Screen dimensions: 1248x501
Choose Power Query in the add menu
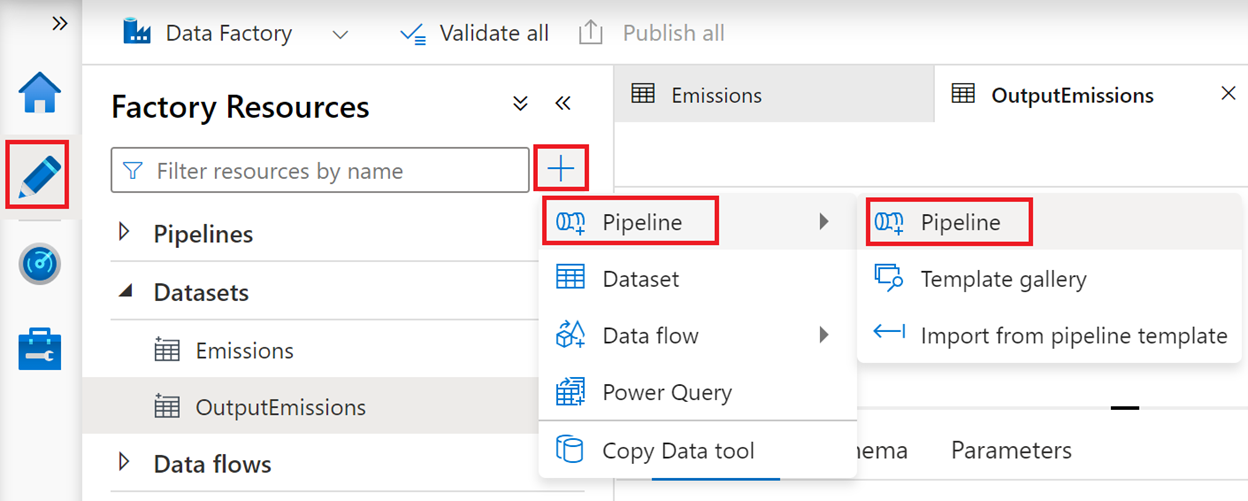(698, 392)
